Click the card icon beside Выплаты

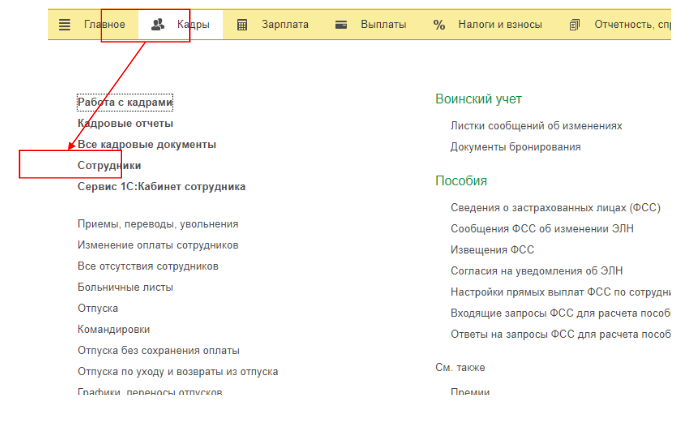[x=341, y=25]
